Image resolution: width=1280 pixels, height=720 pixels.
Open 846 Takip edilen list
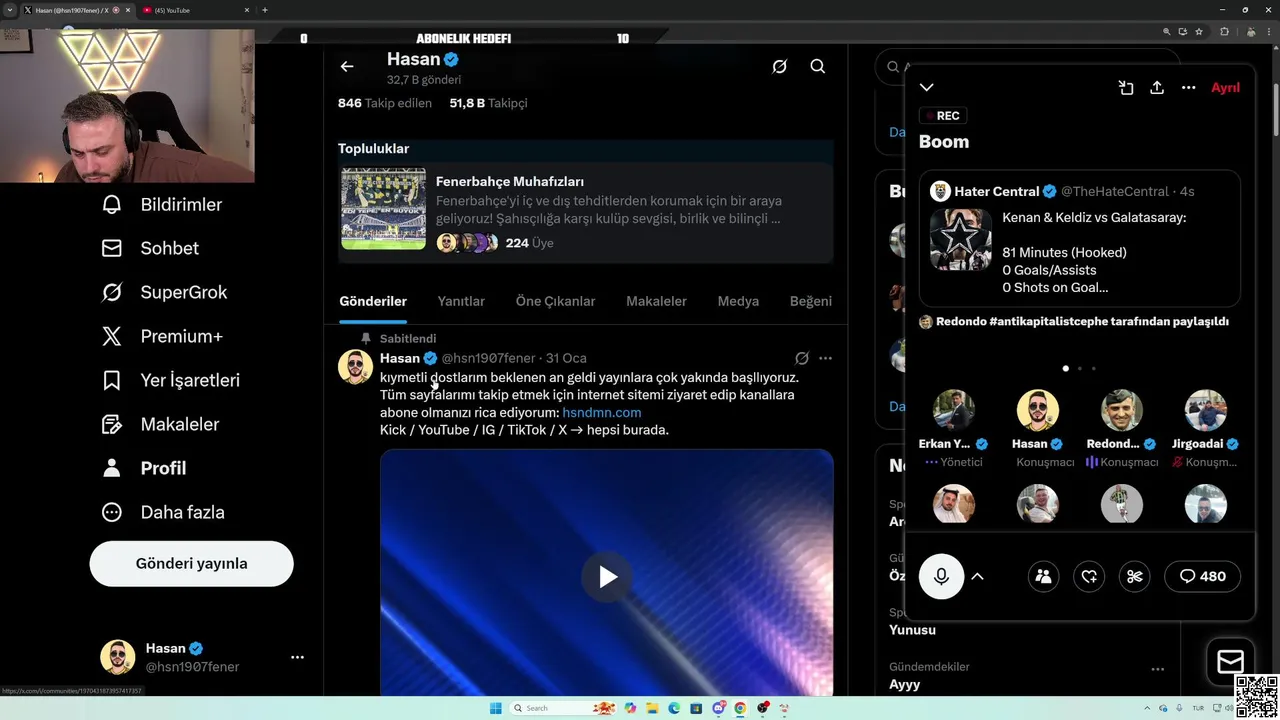(385, 103)
